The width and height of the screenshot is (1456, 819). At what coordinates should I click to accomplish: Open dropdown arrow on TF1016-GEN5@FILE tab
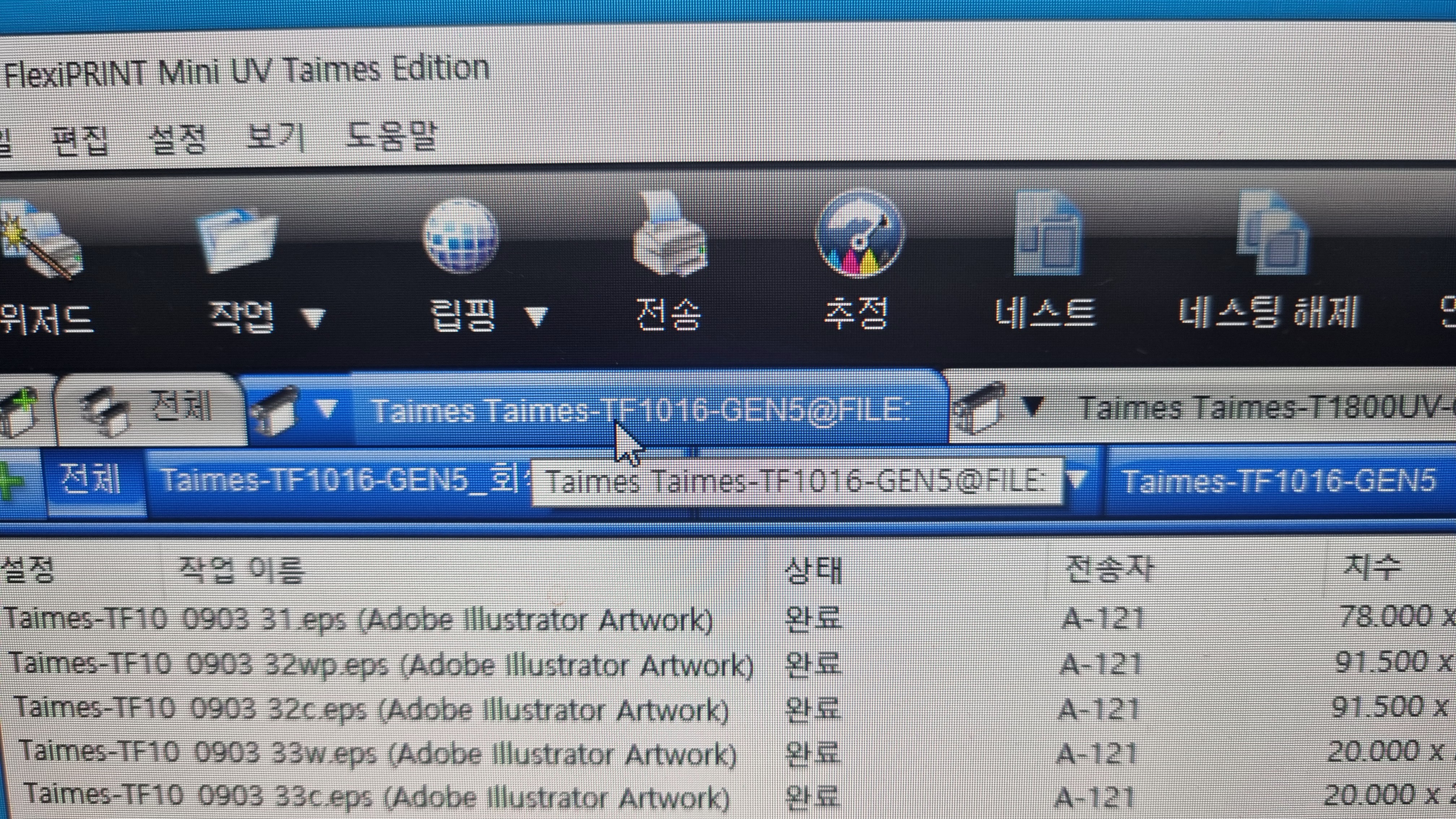pyautogui.click(x=326, y=408)
